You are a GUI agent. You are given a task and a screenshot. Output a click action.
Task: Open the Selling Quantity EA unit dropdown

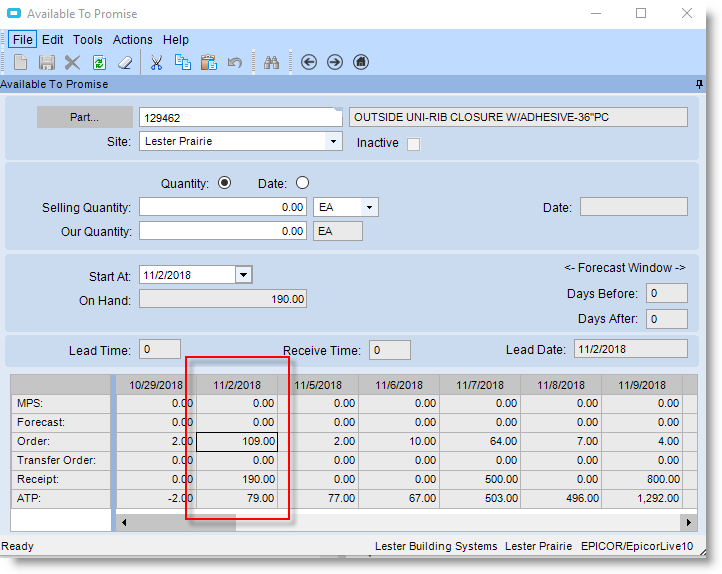click(x=370, y=207)
